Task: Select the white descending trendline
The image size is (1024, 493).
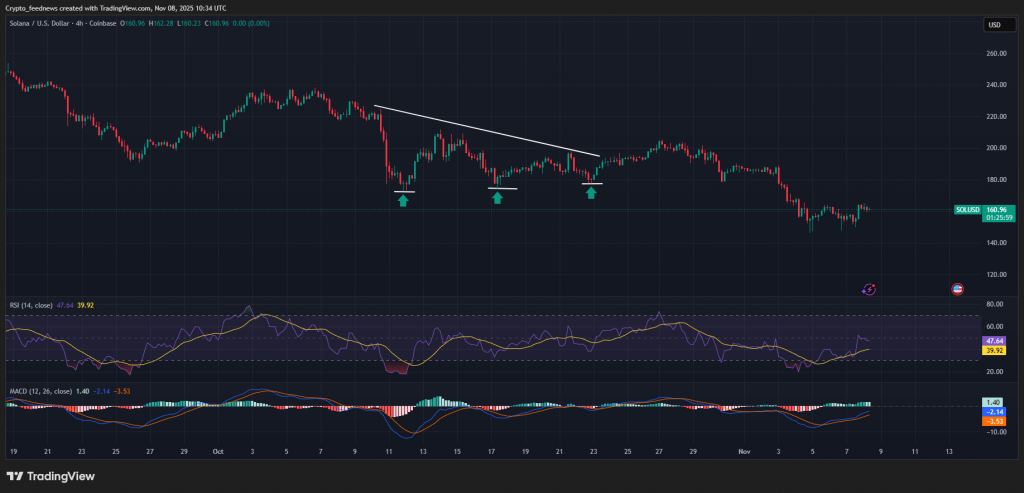Action: [x=486, y=130]
